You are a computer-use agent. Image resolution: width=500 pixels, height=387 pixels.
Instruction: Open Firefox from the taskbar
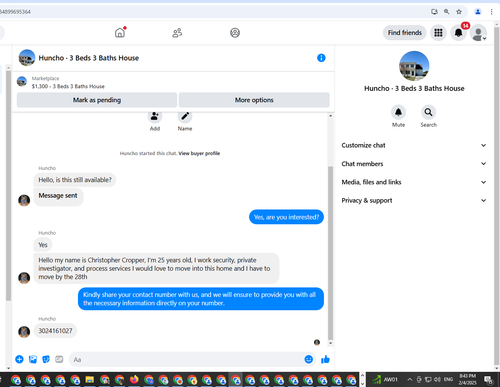[x=134, y=380]
